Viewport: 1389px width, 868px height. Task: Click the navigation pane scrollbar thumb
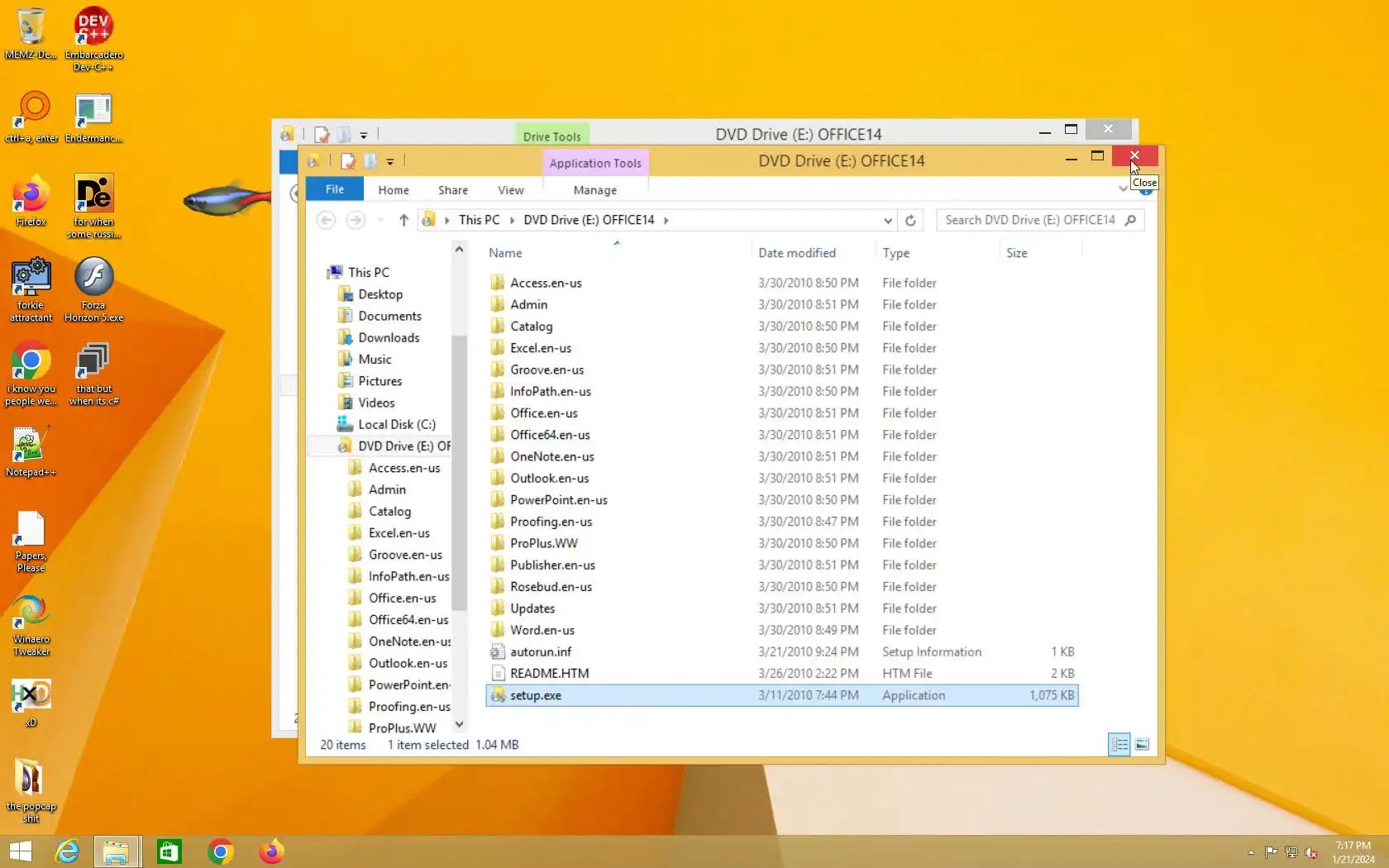[x=460, y=471]
